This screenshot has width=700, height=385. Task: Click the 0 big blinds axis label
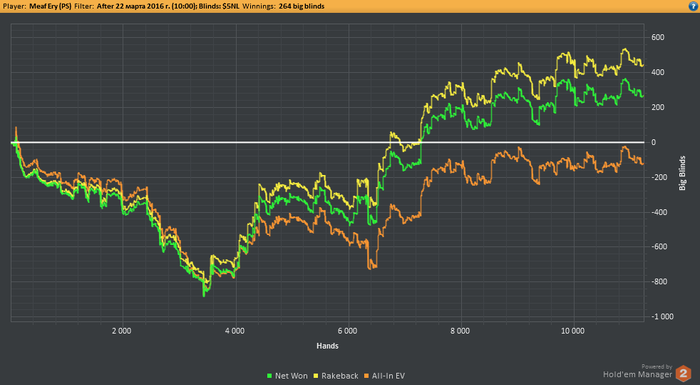point(654,142)
